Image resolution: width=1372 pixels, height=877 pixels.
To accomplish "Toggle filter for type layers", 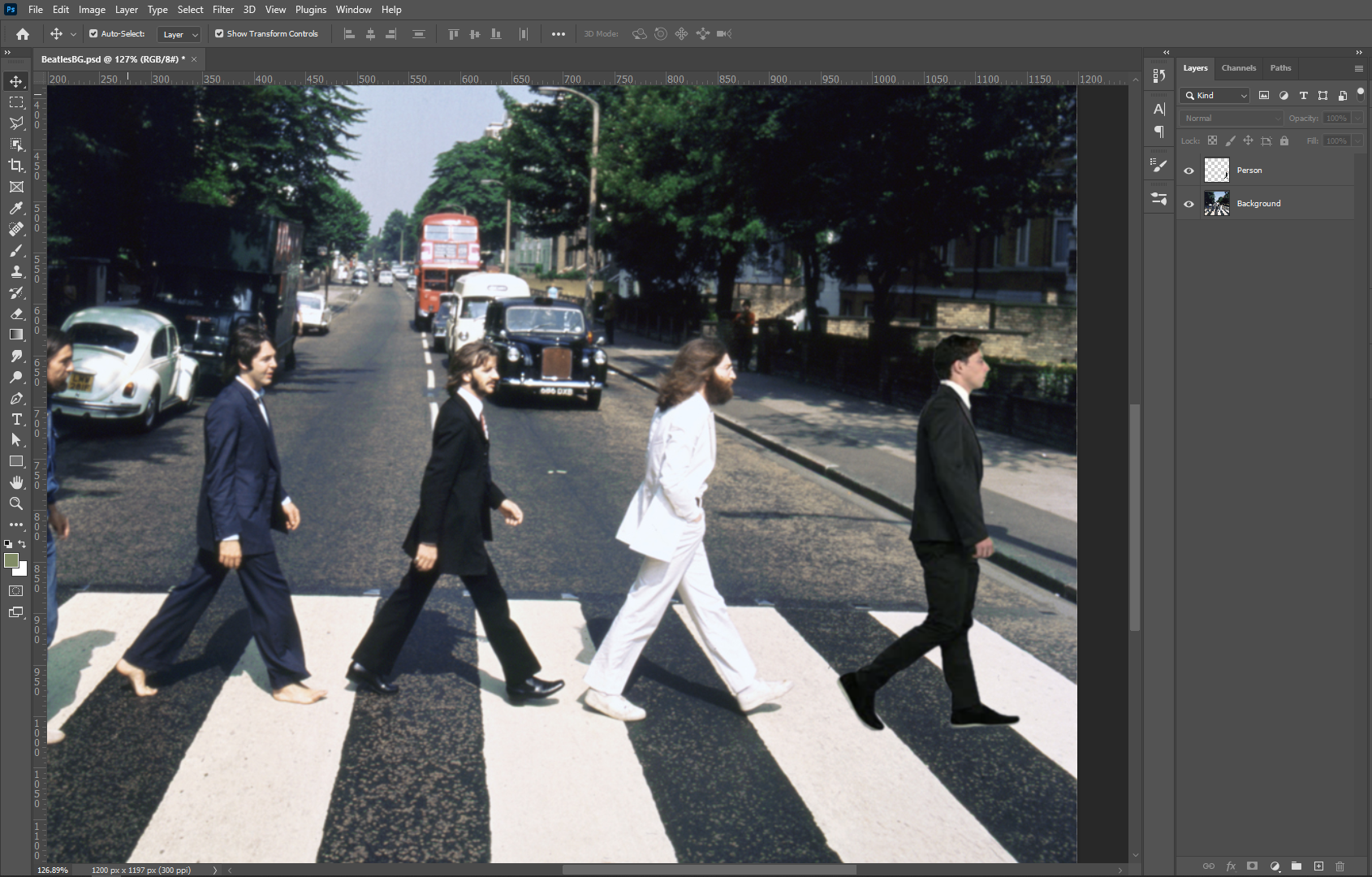I will click(x=1304, y=96).
